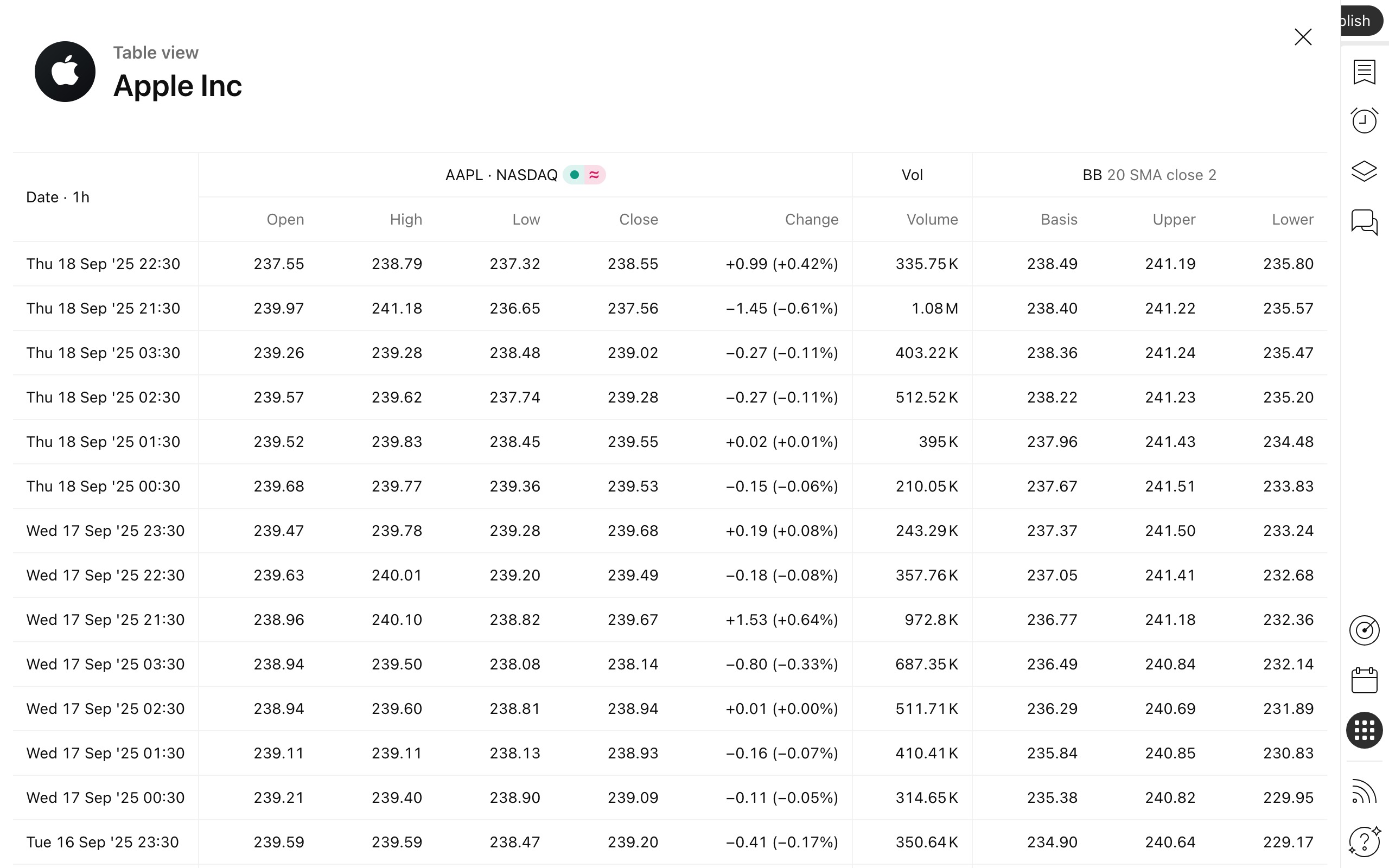The height and width of the screenshot is (868, 1389).
Task: Close the table view
Action: point(1303,37)
